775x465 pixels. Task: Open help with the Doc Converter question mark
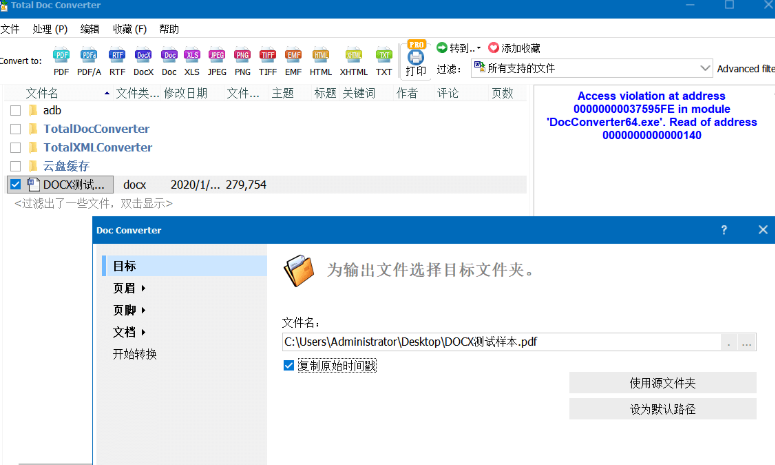coord(724,230)
